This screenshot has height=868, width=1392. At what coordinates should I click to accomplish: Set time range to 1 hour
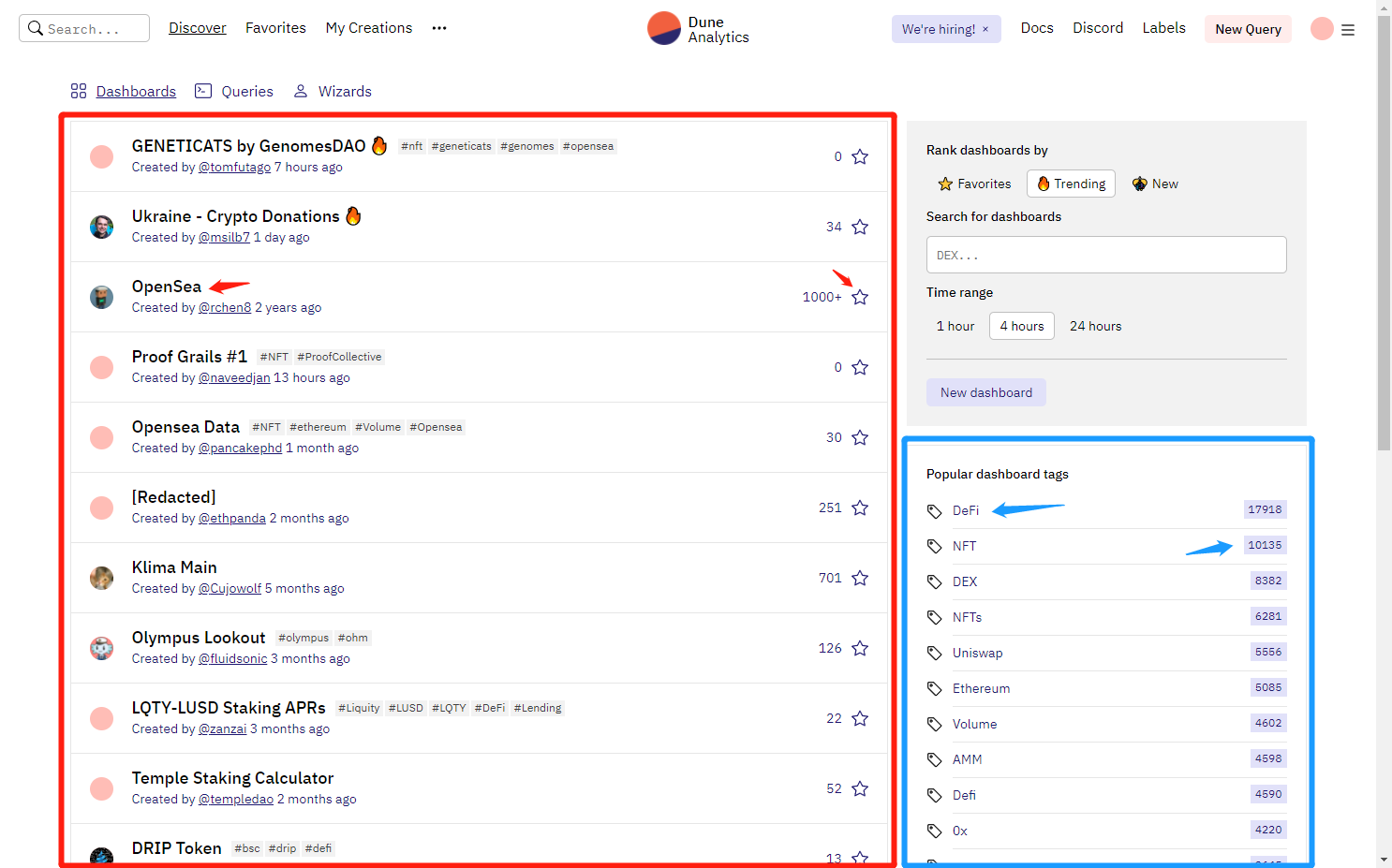pos(955,326)
